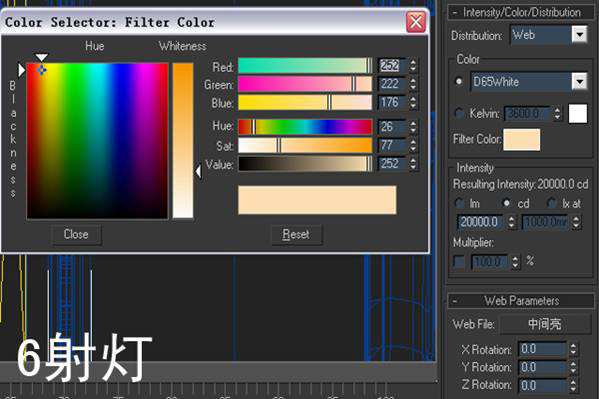Open the Distribution Web dropdown
The width and height of the screenshot is (599, 399).
coord(580,35)
